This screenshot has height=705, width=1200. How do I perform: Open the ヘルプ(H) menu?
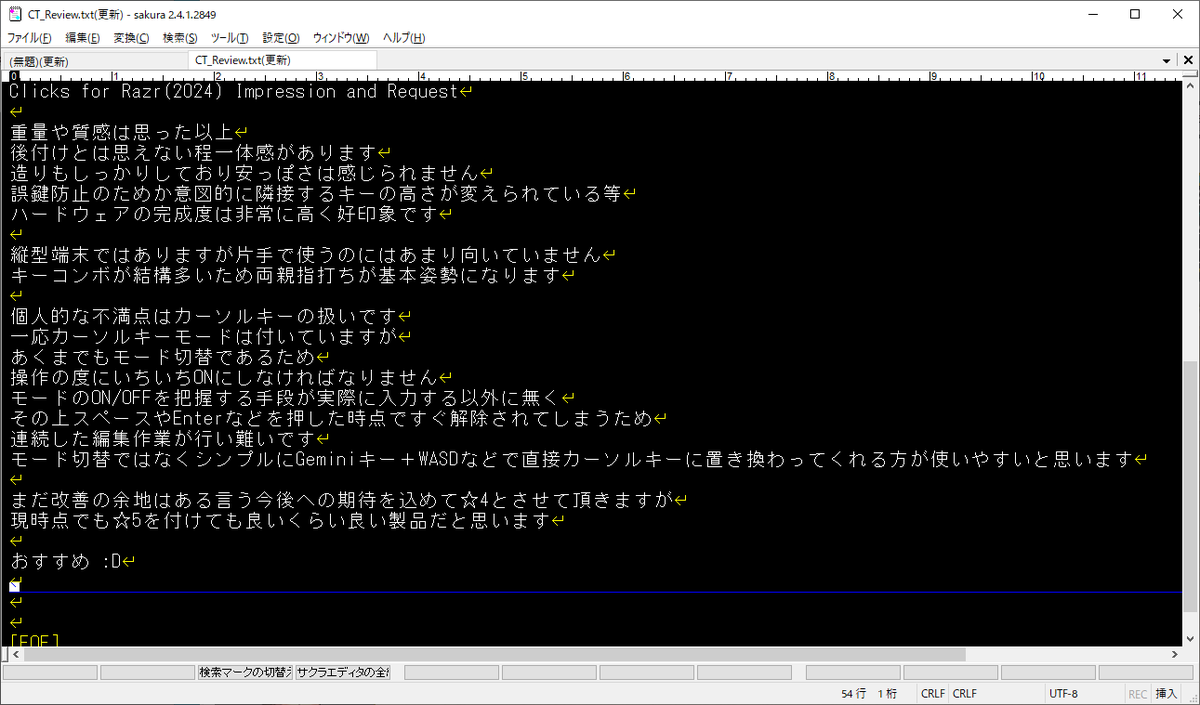tap(404, 38)
